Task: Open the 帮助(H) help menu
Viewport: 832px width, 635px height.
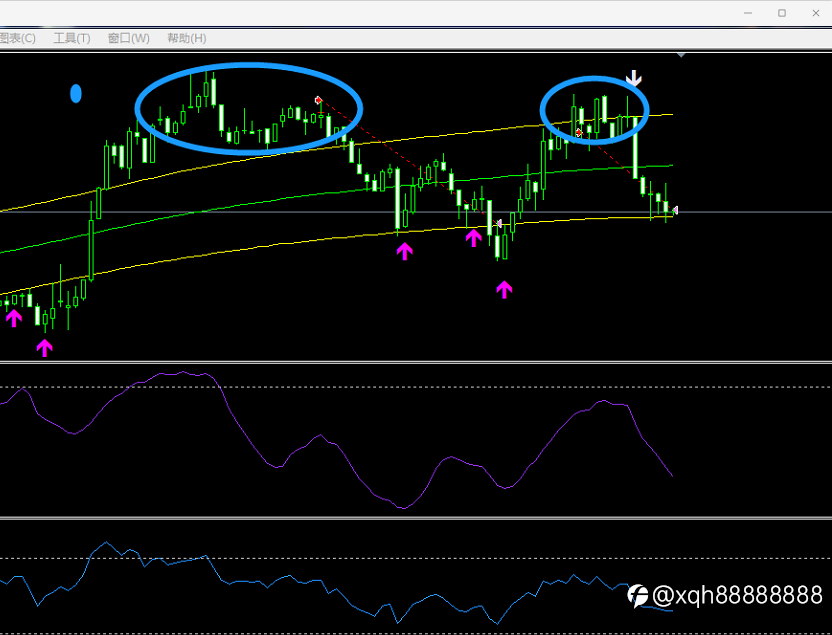Action: point(186,38)
